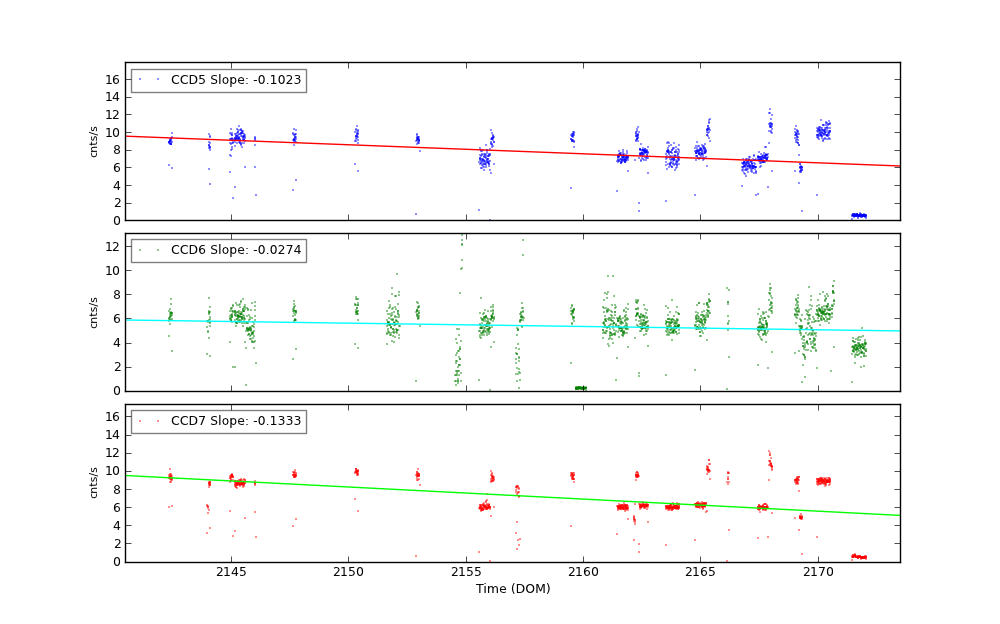Click the dark green near-zero cluster at 2160 in CCD6
The height and width of the screenshot is (624, 1000).
[581, 388]
